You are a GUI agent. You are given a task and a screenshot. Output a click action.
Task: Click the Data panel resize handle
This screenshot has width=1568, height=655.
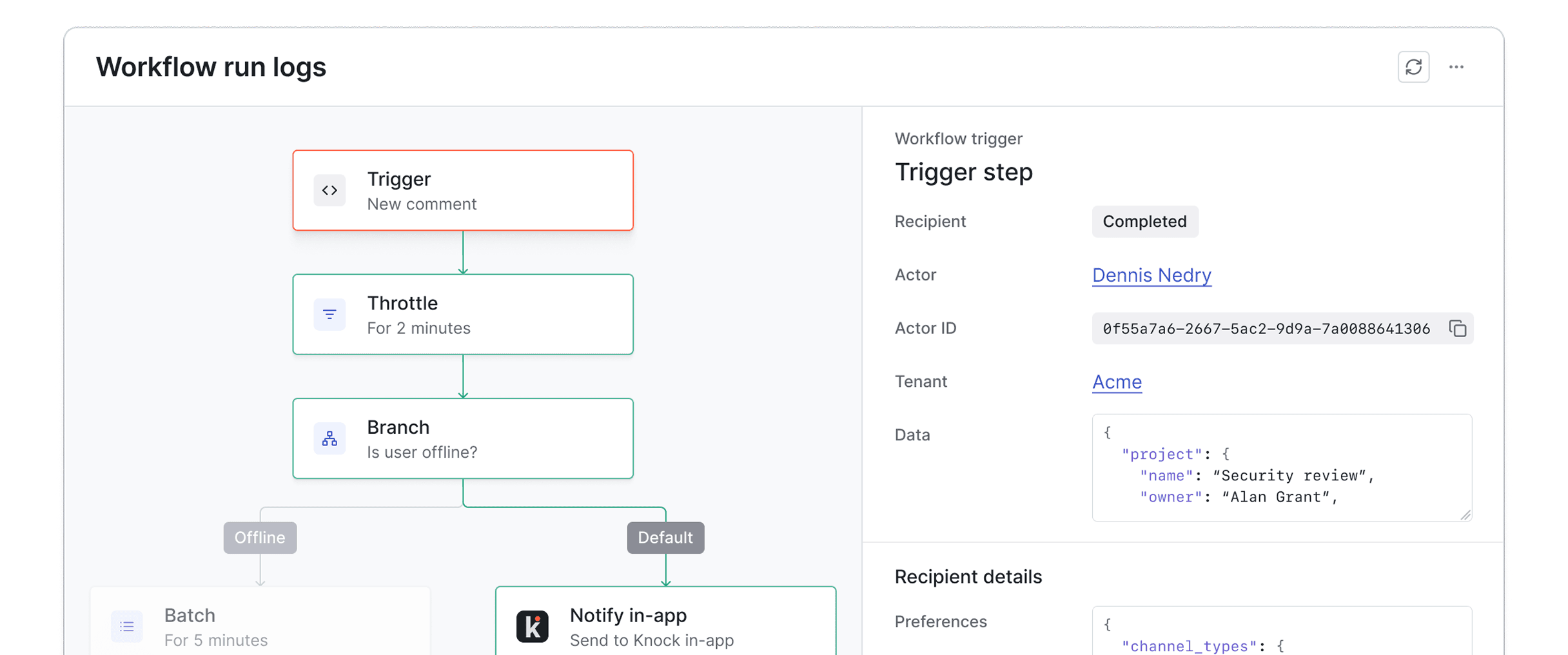(1465, 514)
